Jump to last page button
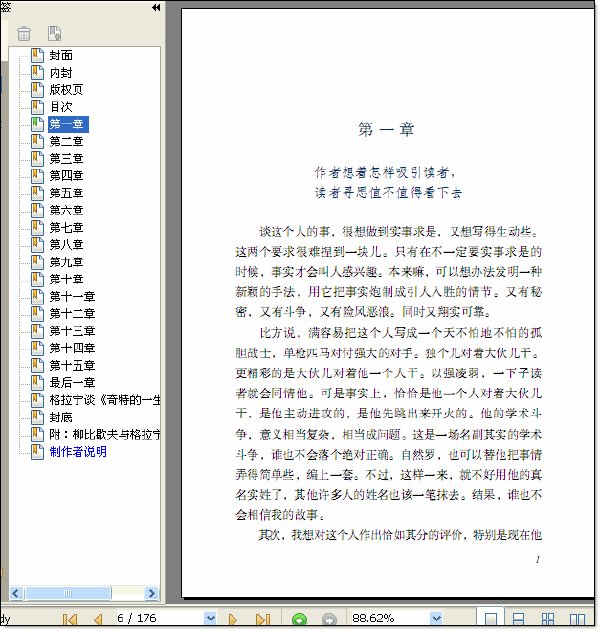 (263, 619)
